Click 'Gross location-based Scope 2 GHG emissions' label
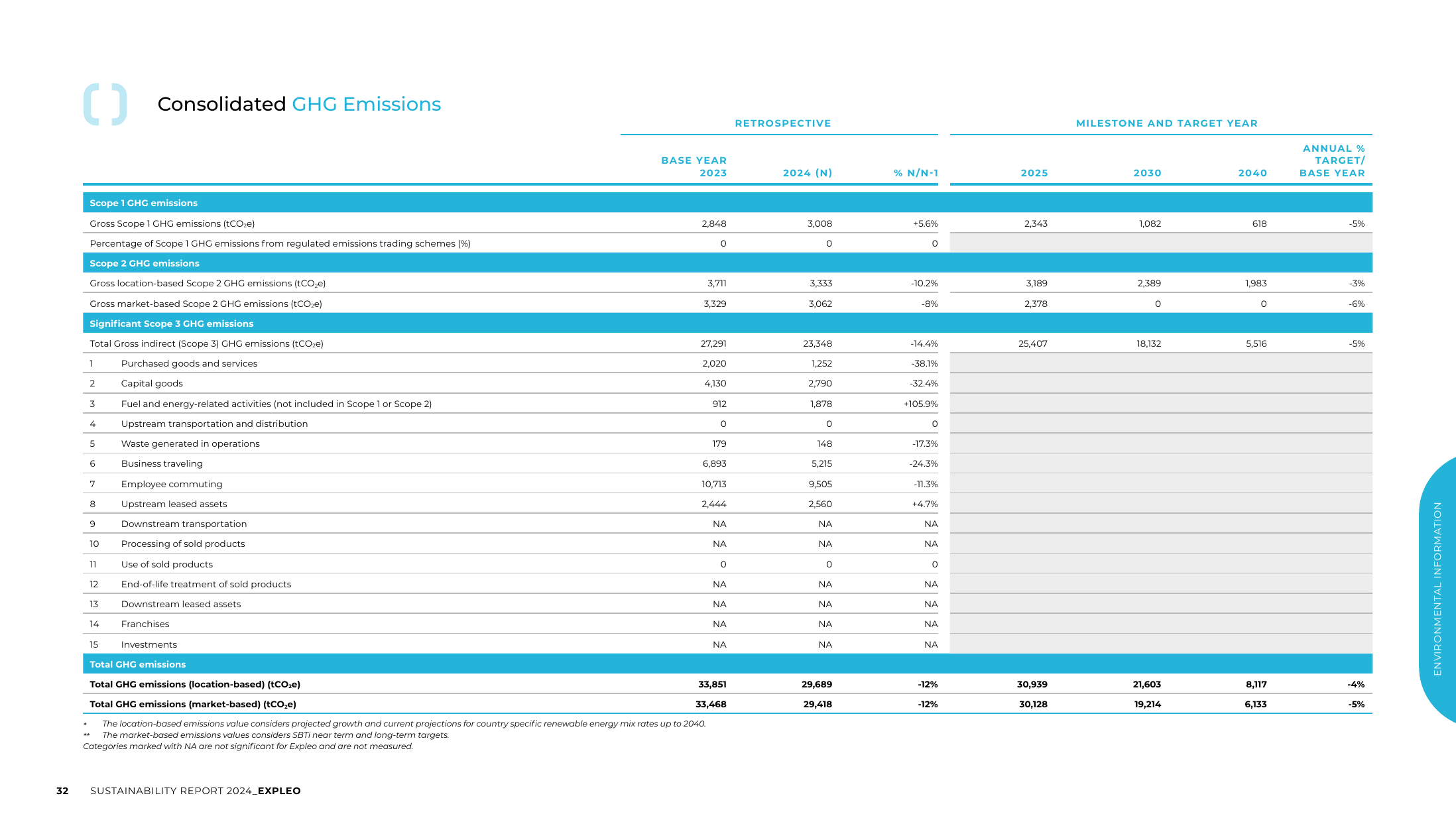This screenshot has width=1456, height=822. coord(208,284)
